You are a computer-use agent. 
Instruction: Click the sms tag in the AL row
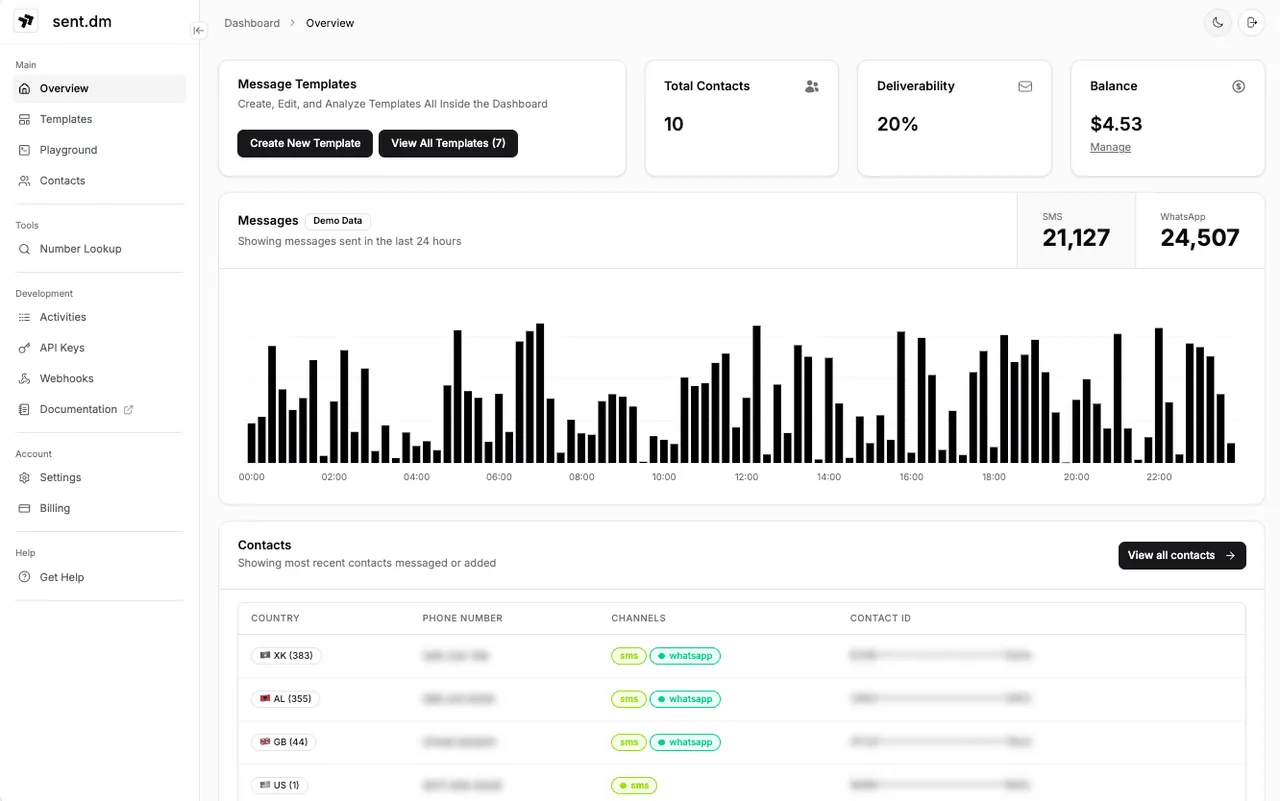[629, 699]
